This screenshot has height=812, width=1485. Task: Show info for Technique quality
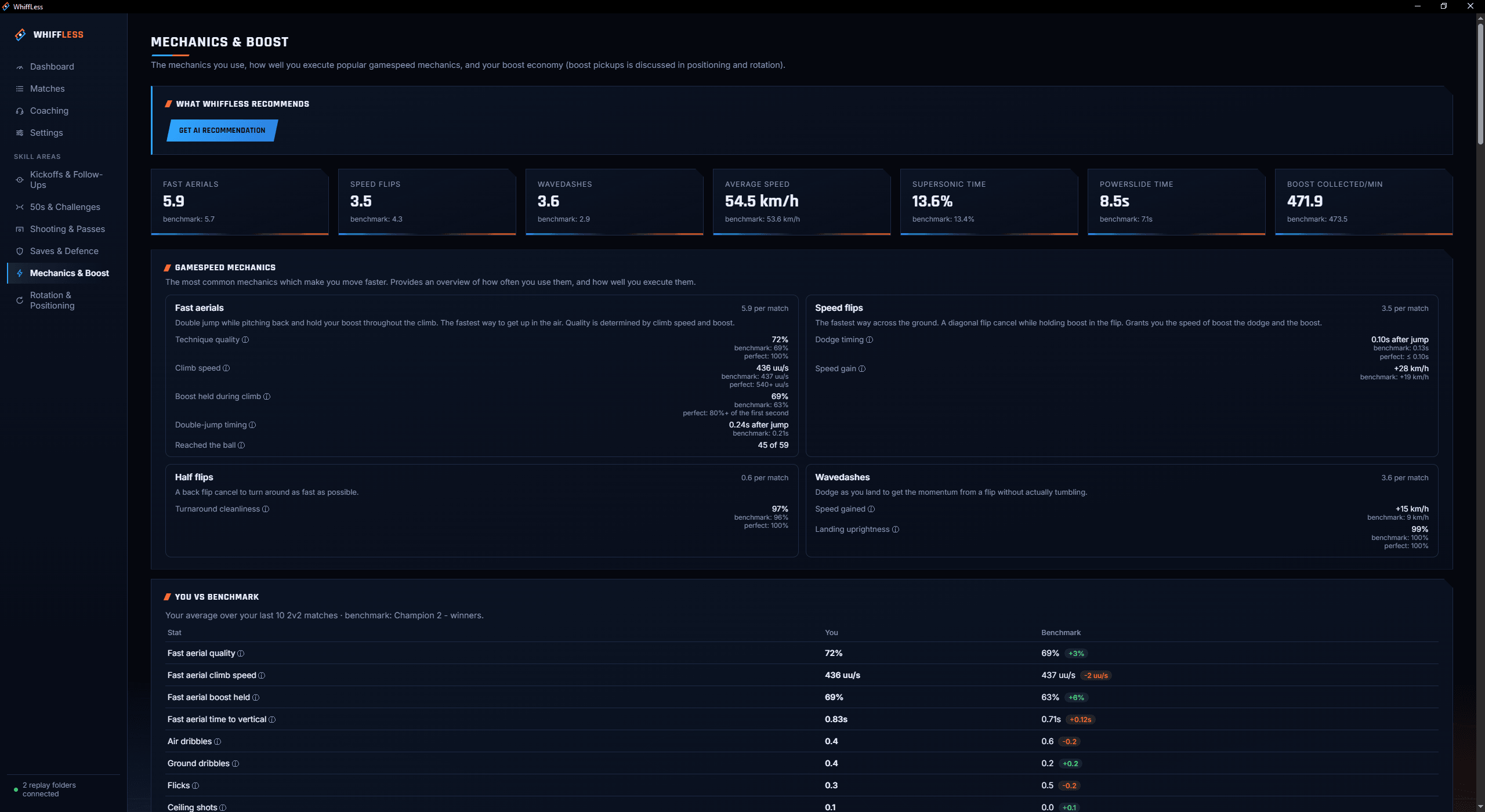(x=245, y=340)
